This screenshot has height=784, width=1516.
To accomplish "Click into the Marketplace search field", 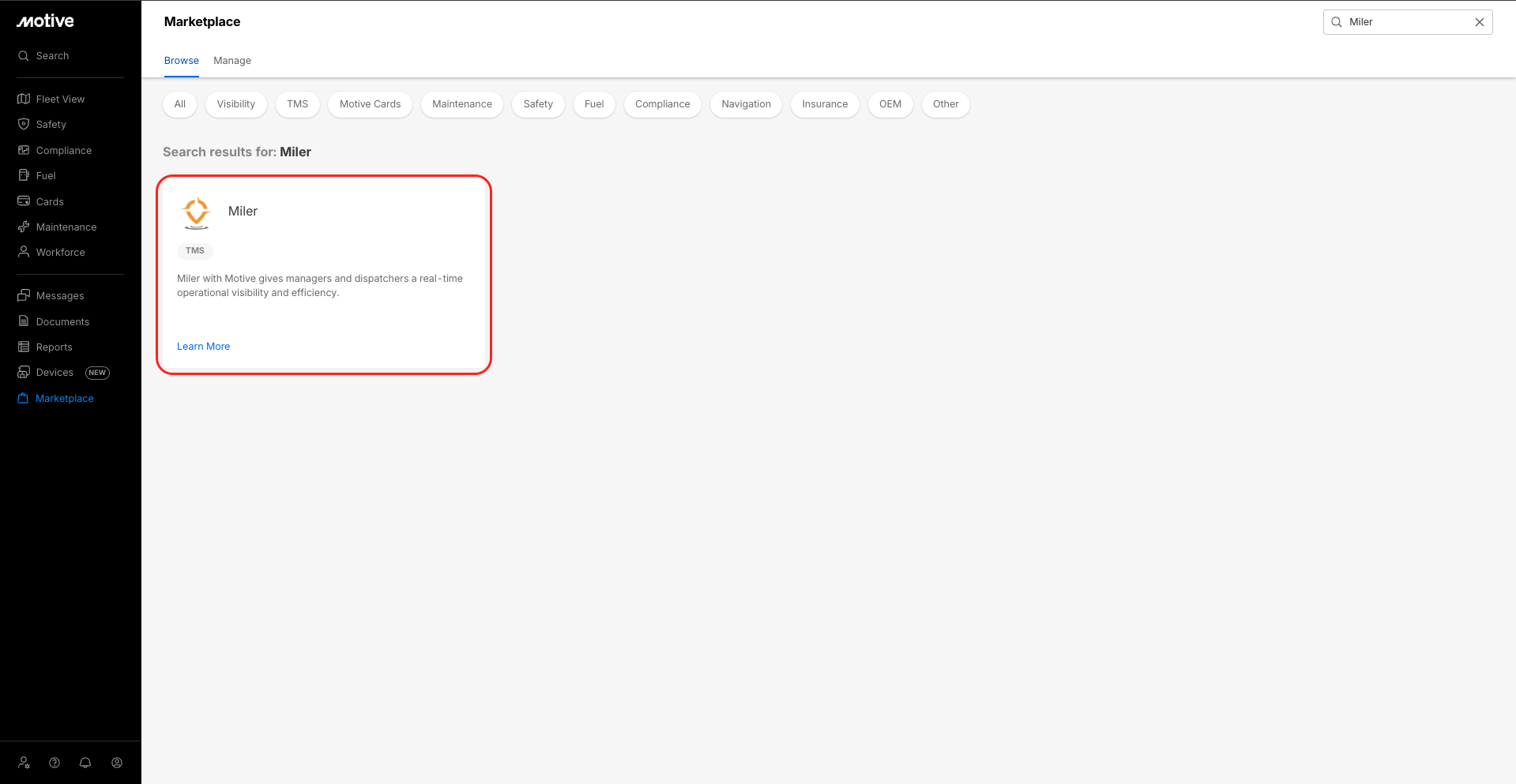I will coord(1408,22).
